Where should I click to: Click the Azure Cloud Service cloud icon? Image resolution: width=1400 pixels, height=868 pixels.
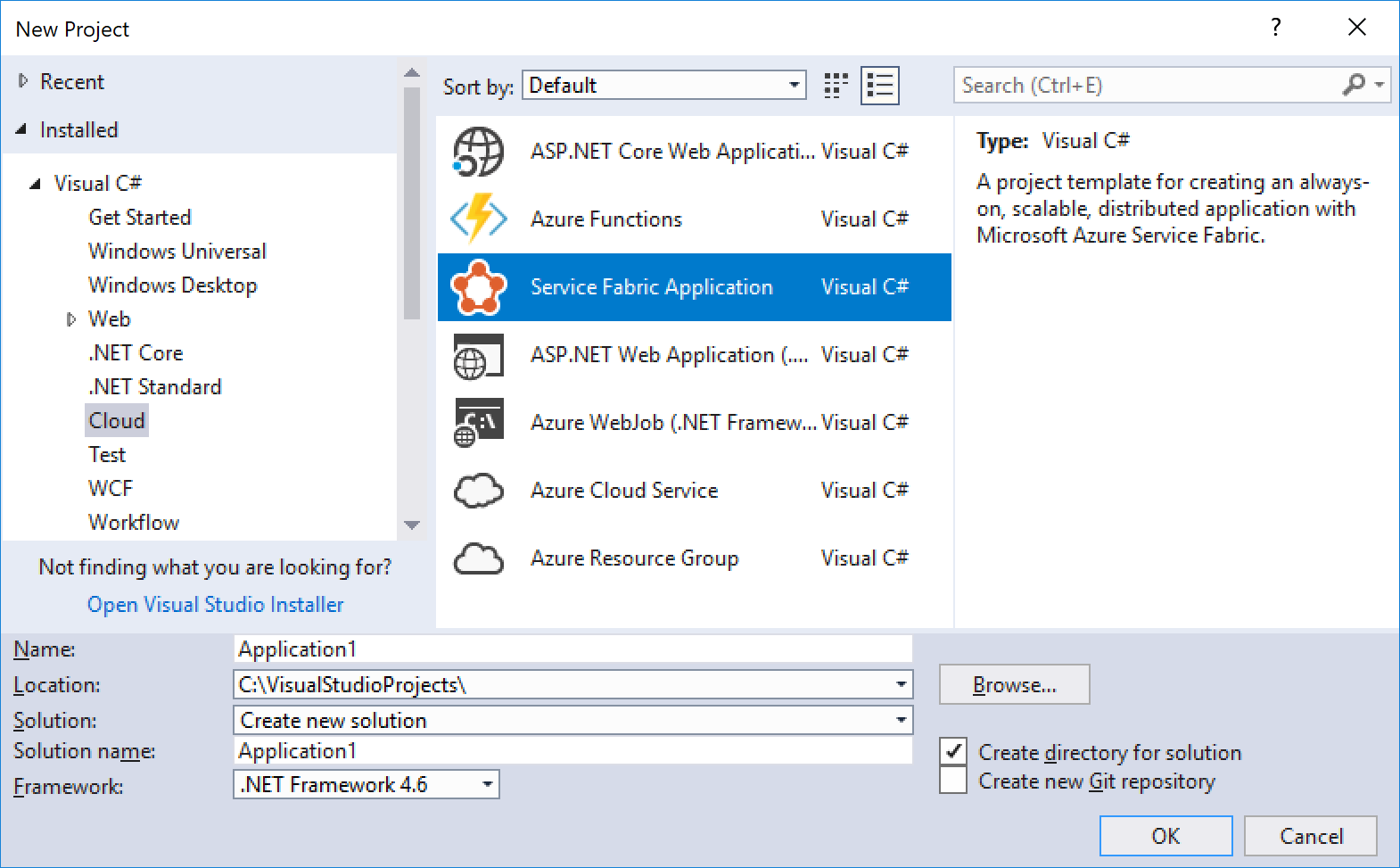tap(479, 491)
